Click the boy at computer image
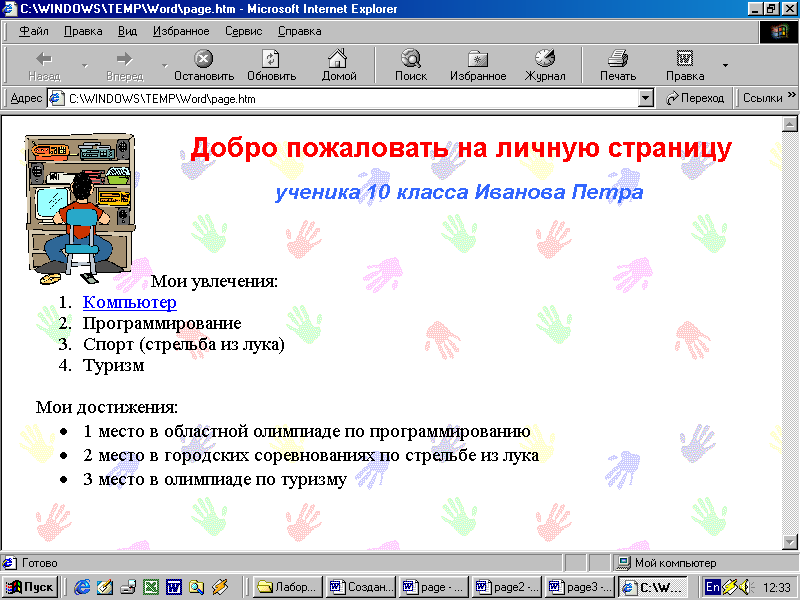Screen dimensions: 800x600 point(80,209)
